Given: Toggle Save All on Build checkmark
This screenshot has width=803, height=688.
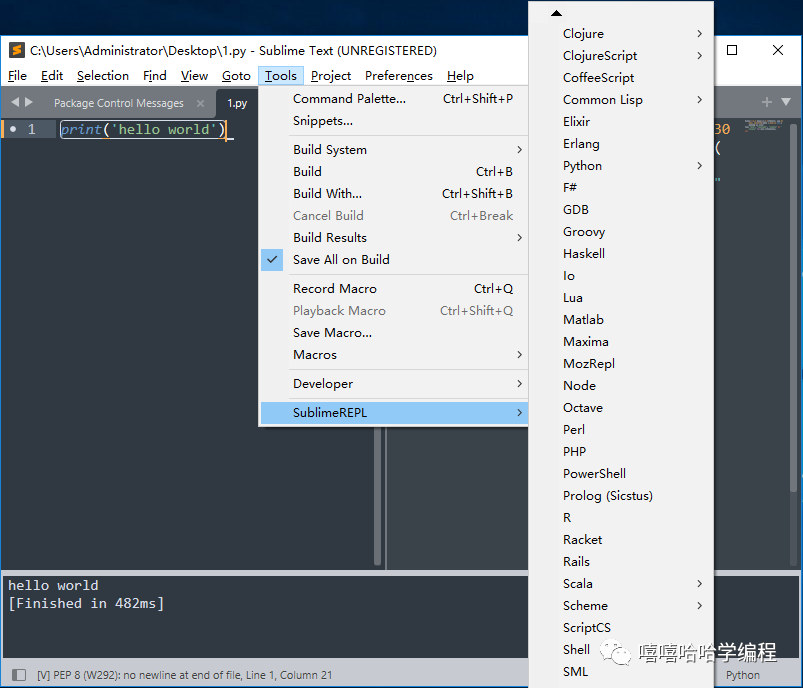Looking at the screenshot, I should pyautogui.click(x=272, y=260).
